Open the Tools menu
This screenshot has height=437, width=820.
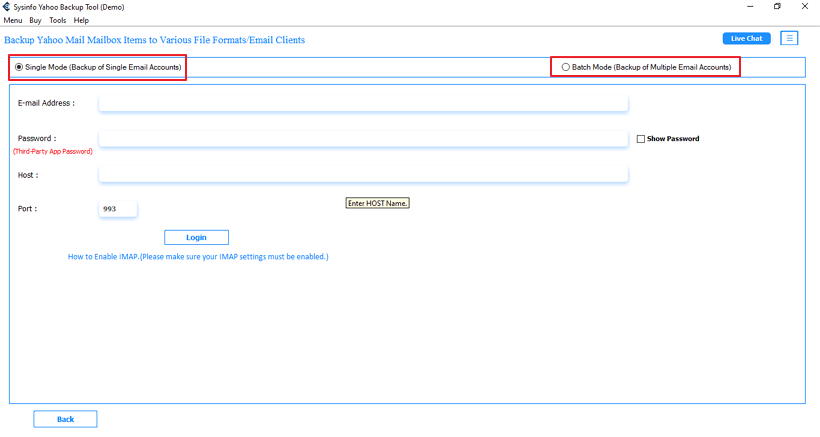coord(58,20)
